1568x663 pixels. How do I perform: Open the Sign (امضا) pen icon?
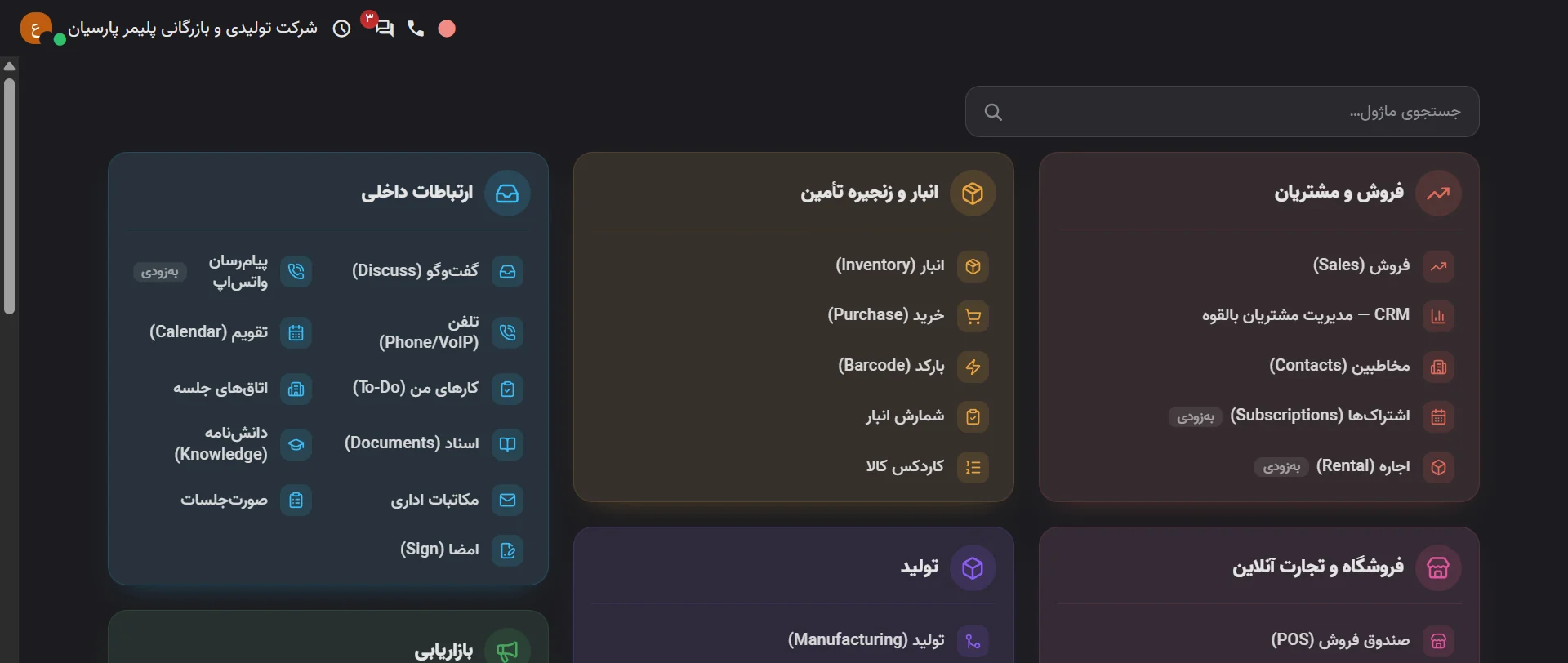507,550
